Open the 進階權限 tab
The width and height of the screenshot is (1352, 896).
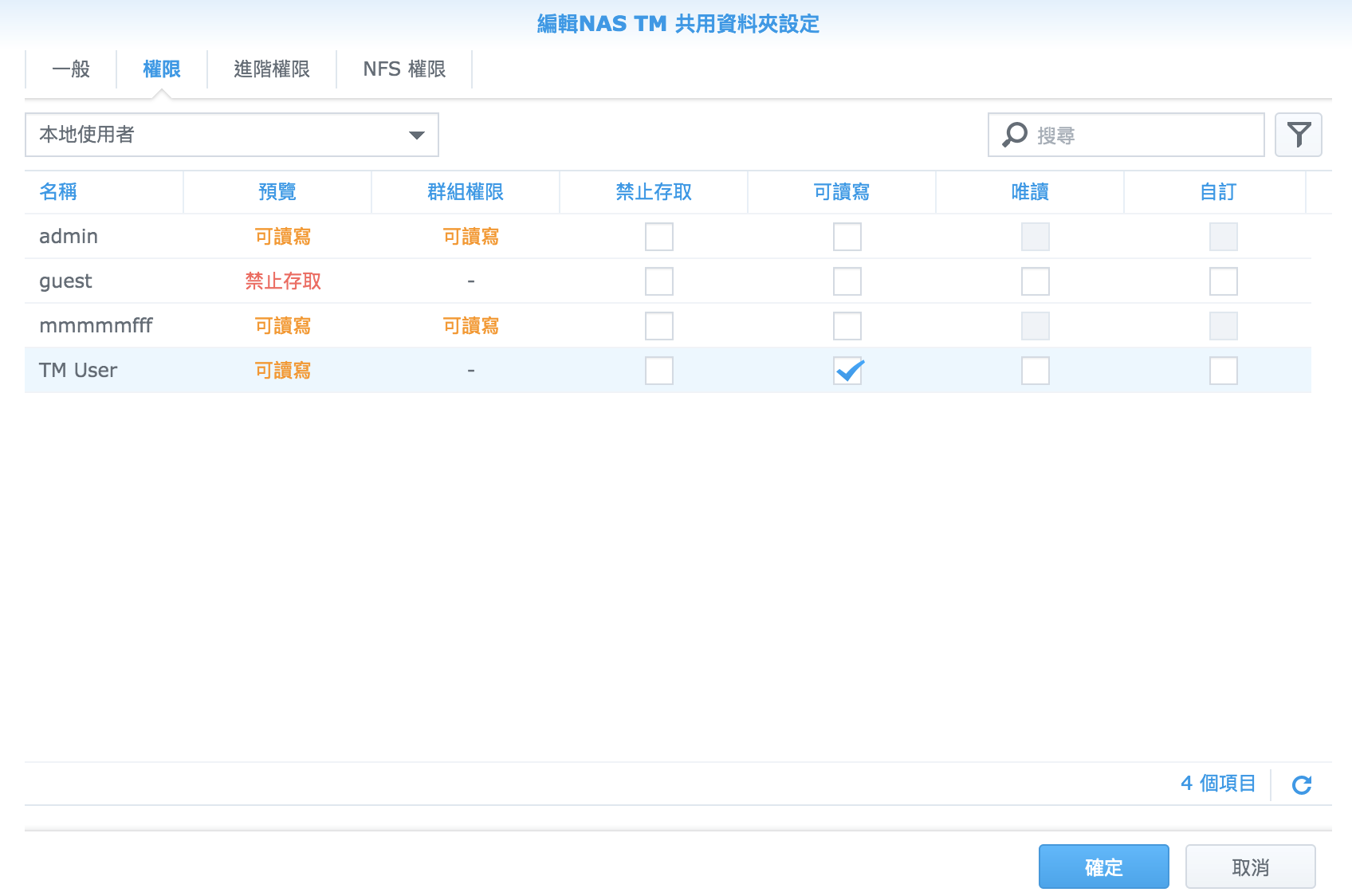click(x=272, y=69)
